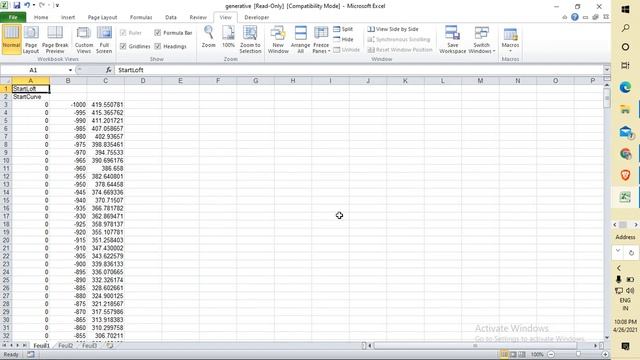Open the Page Layout ribbon tab
Viewport: 640px width, 360px height.
(x=102, y=17)
